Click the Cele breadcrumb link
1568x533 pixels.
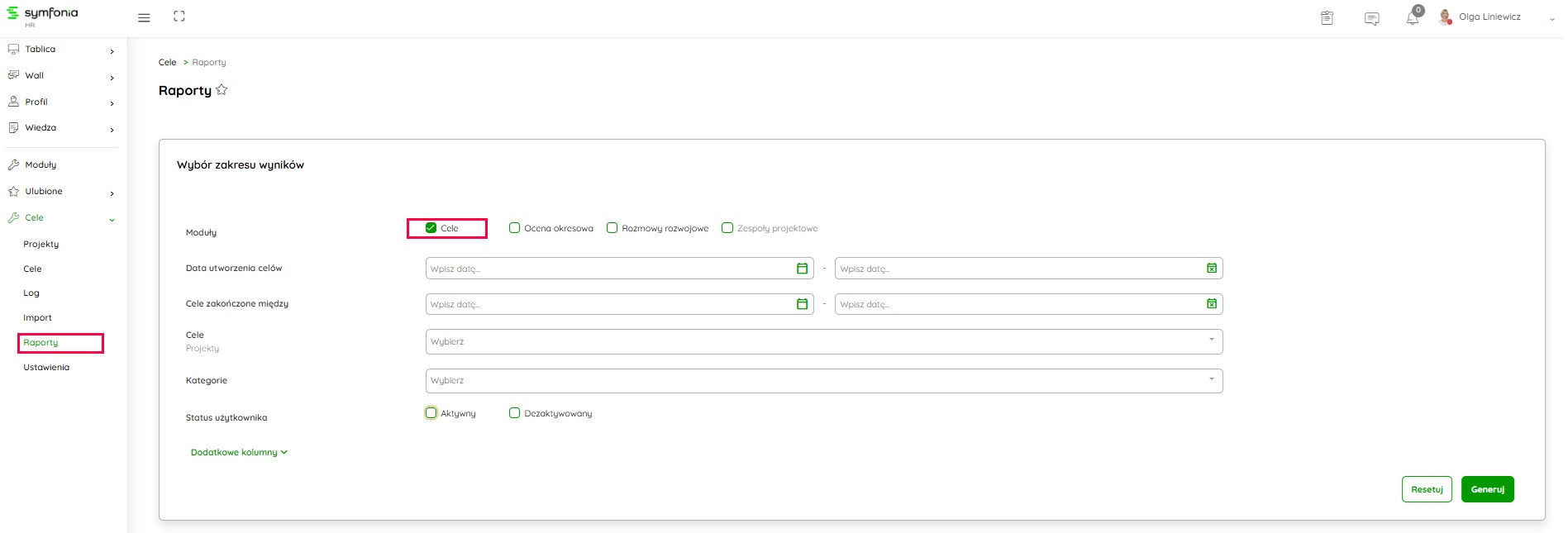pos(167,63)
